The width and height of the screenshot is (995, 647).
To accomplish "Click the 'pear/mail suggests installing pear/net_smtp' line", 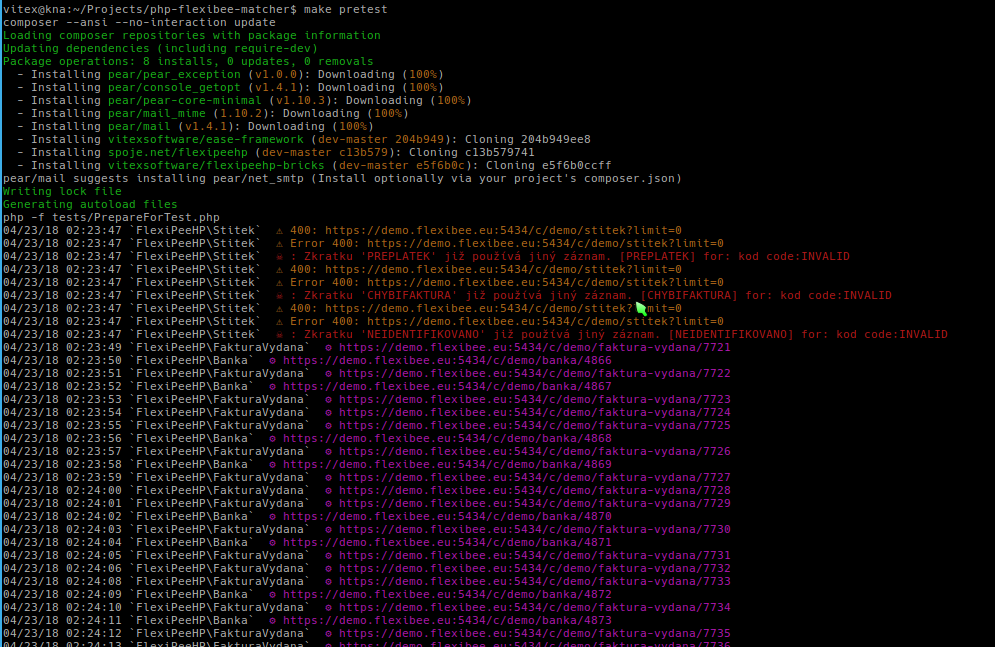I will pyautogui.click(x=342, y=178).
